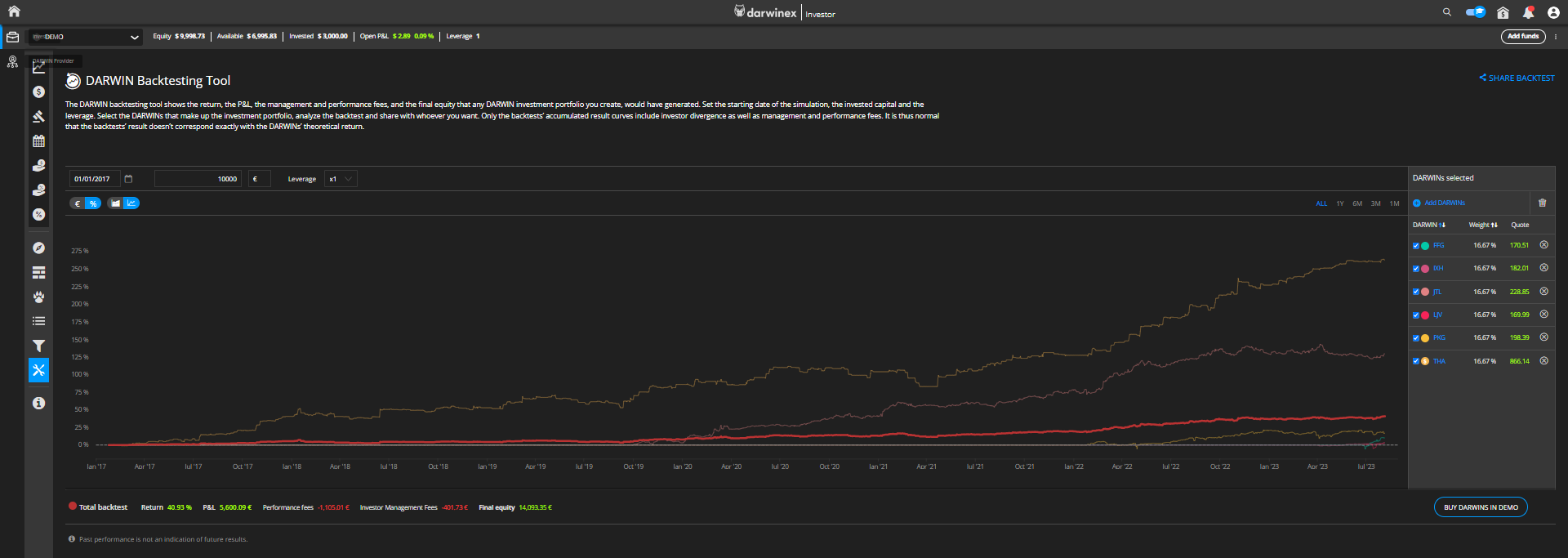This screenshot has width=1568, height=558.
Task: Open the house with person icon in top bar
Action: 1503,12
